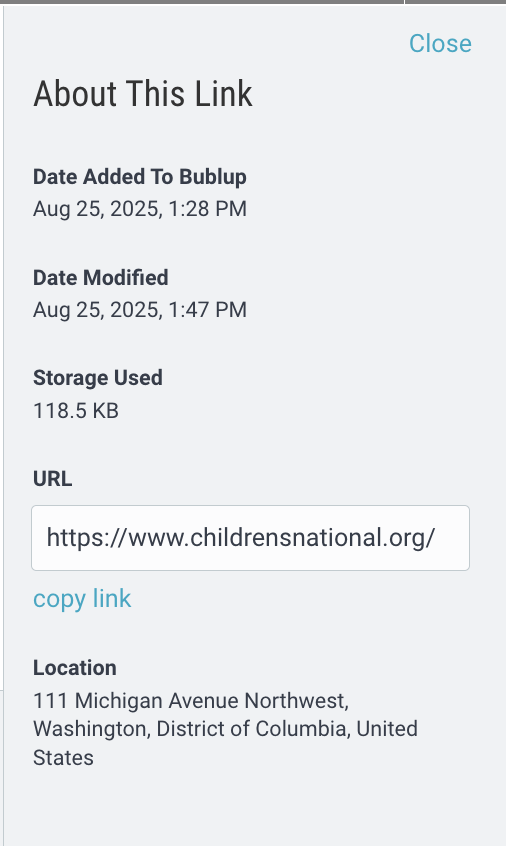Screen dimensions: 506x846
Task: Select the 1:47 PM modified timestamp
Action: 140,310
